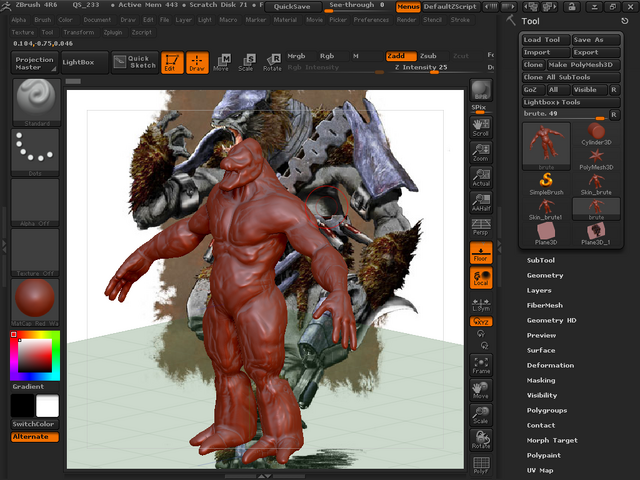The width and height of the screenshot is (640, 480).
Task: Click Make PolyMesh3D button
Action: pyautogui.click(x=583, y=64)
